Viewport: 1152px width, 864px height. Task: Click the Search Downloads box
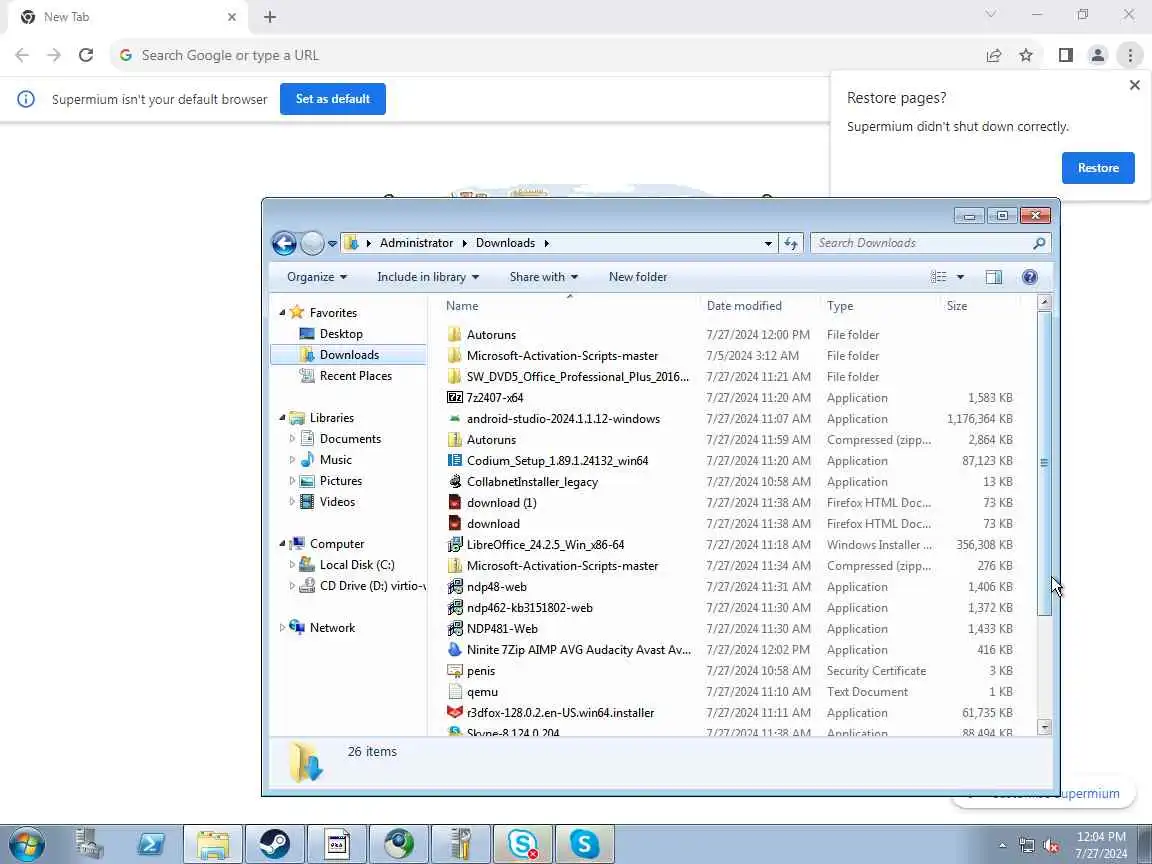[931, 243]
